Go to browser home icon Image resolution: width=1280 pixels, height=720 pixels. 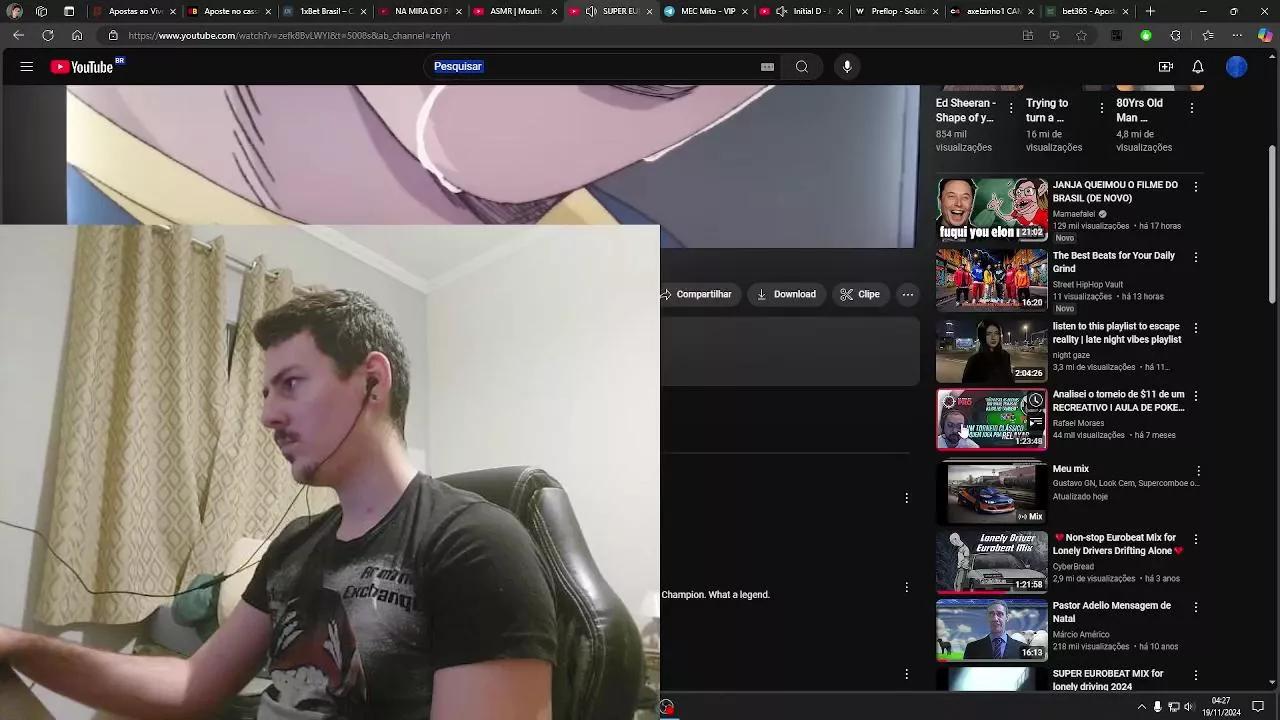point(76,35)
